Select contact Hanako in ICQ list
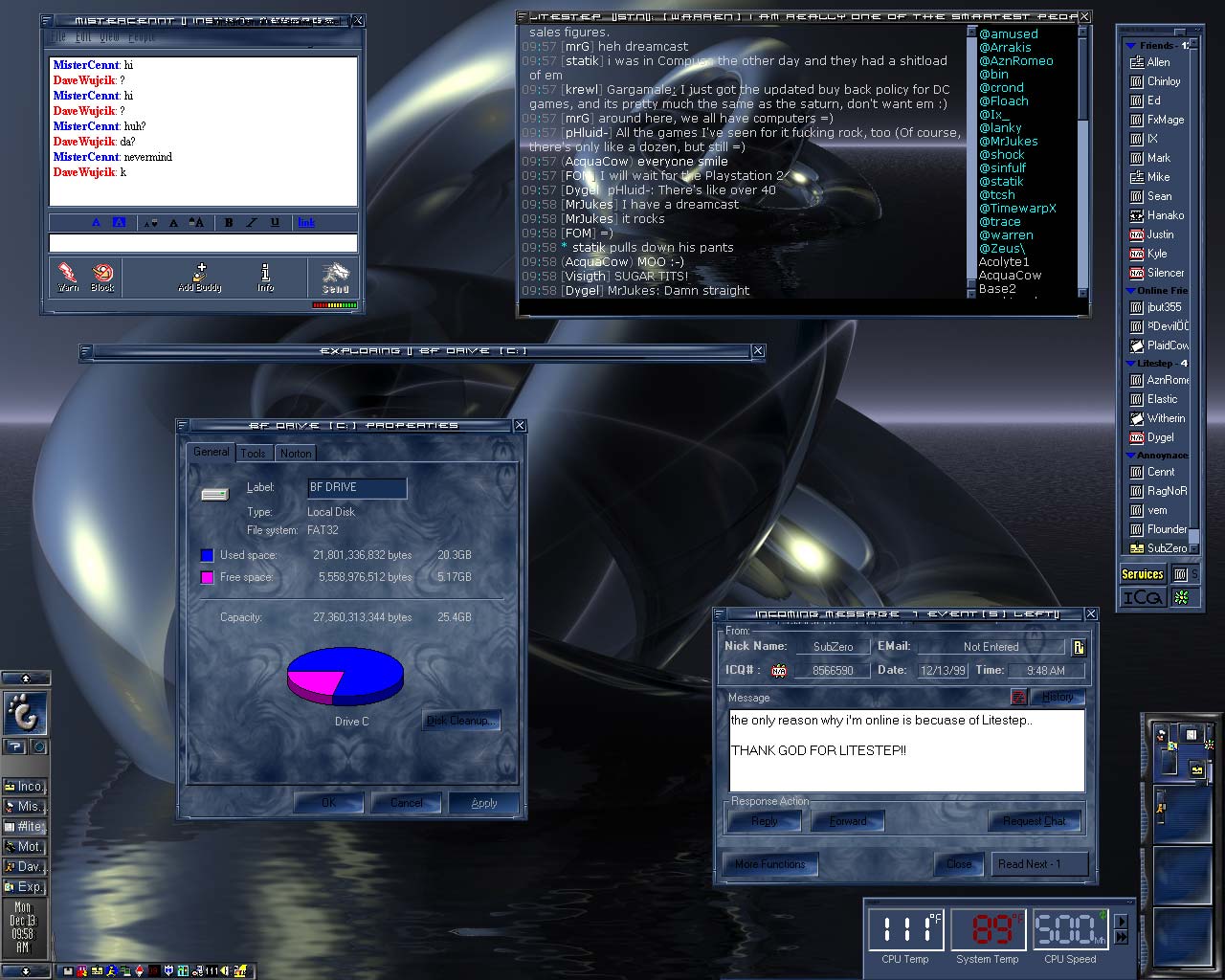This screenshot has height=980, width=1225. coord(1158,215)
